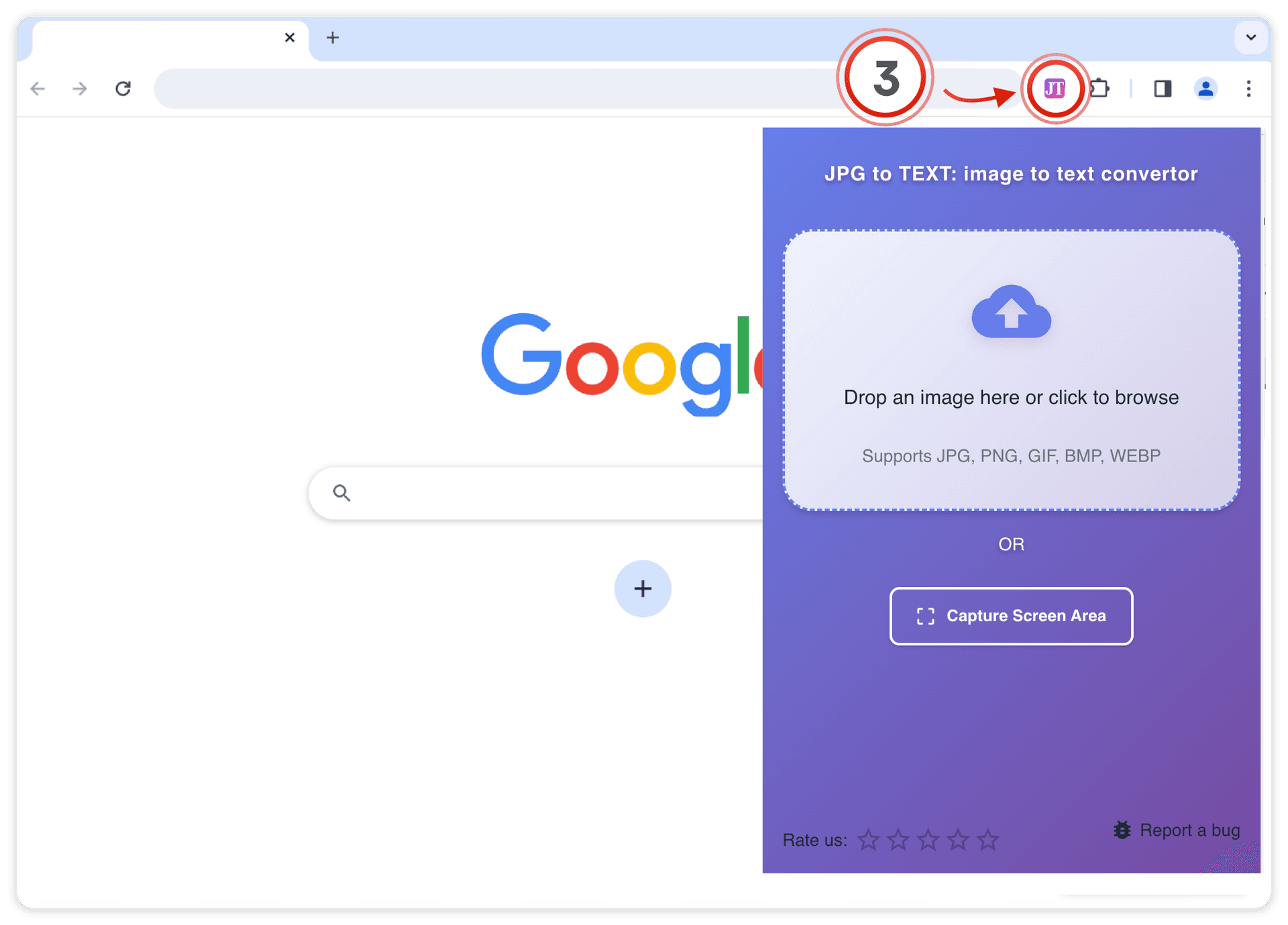The width and height of the screenshot is (1288, 925).
Task: Open the profile avatar menu
Action: click(1205, 89)
